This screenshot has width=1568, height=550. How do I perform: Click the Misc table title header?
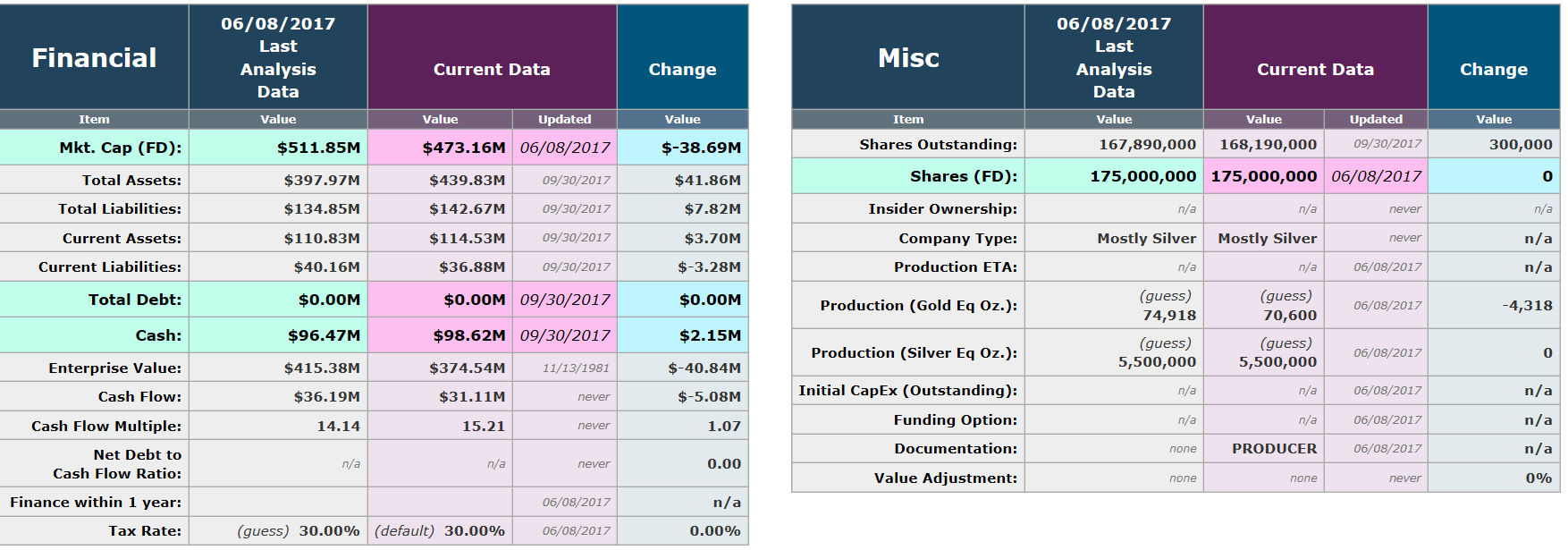[908, 58]
